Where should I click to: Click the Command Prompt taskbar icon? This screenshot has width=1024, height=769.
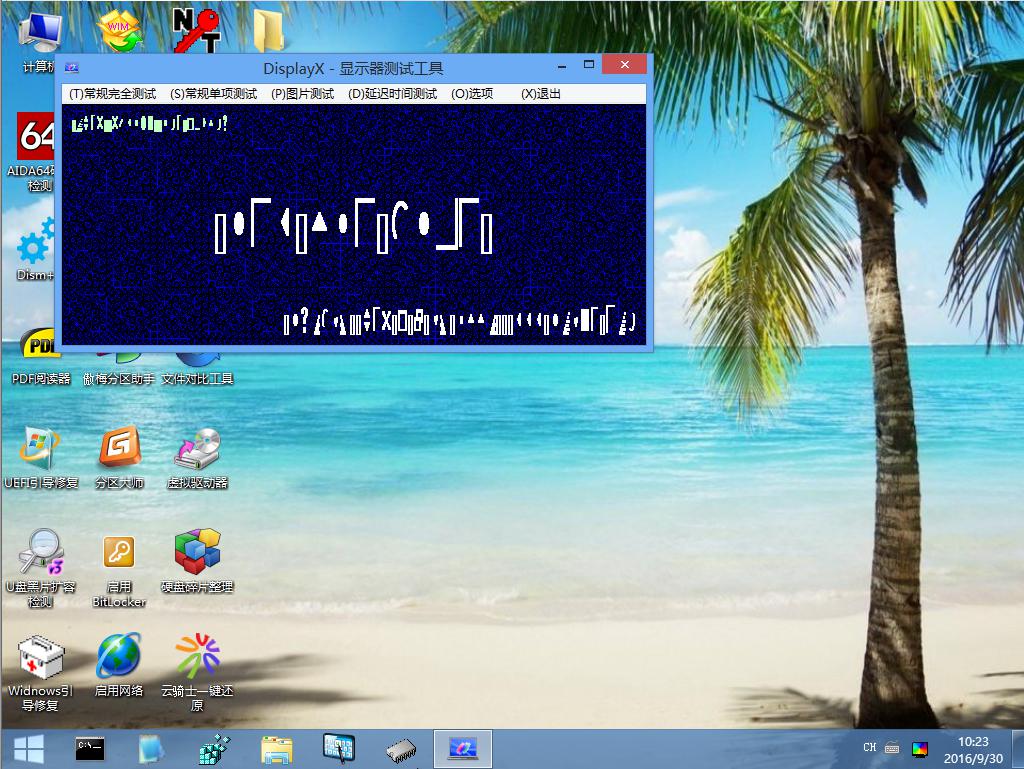(90, 748)
